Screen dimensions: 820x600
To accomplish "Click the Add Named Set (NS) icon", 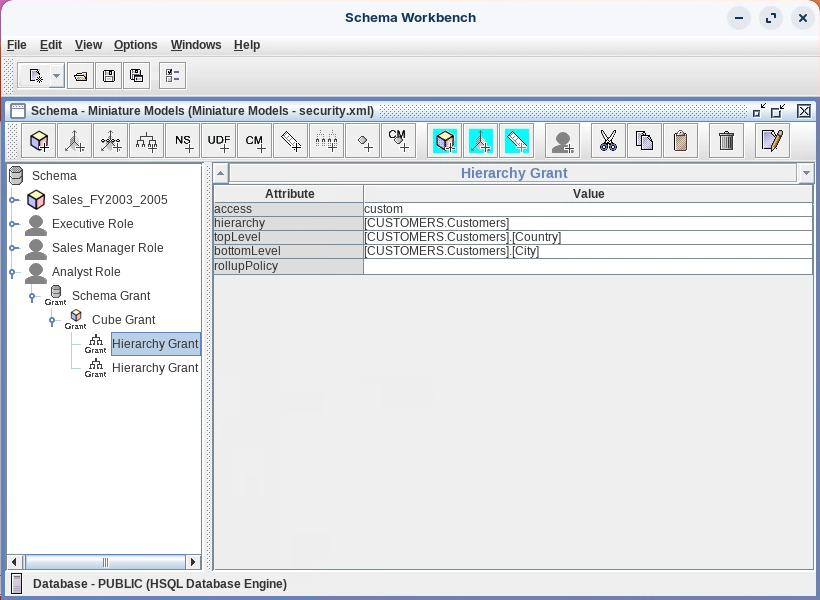I will 183,141.
